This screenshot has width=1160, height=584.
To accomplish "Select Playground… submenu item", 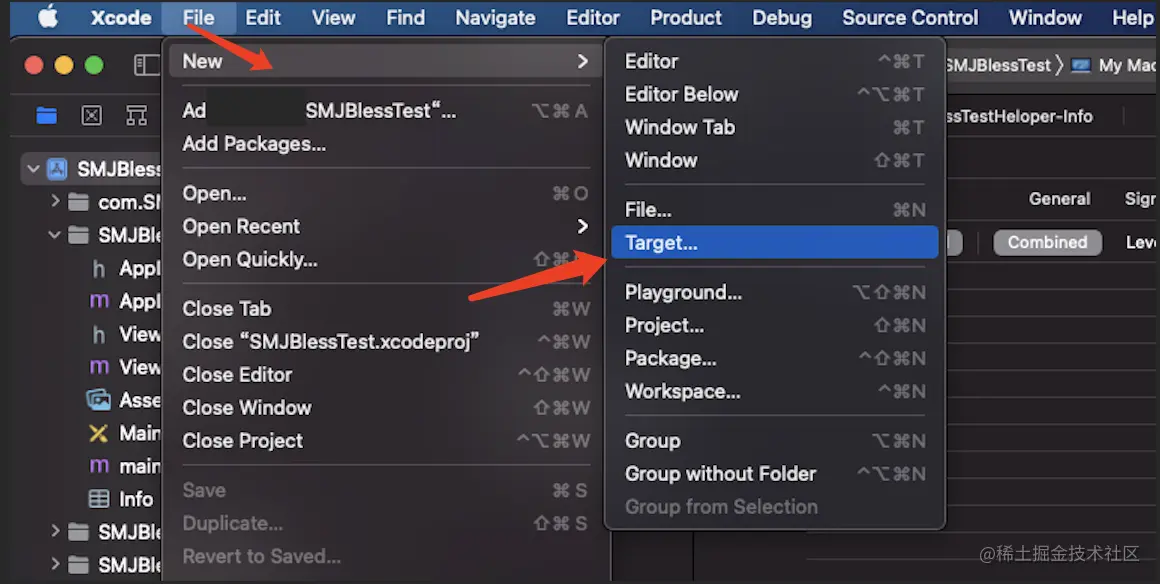I will tap(775, 292).
